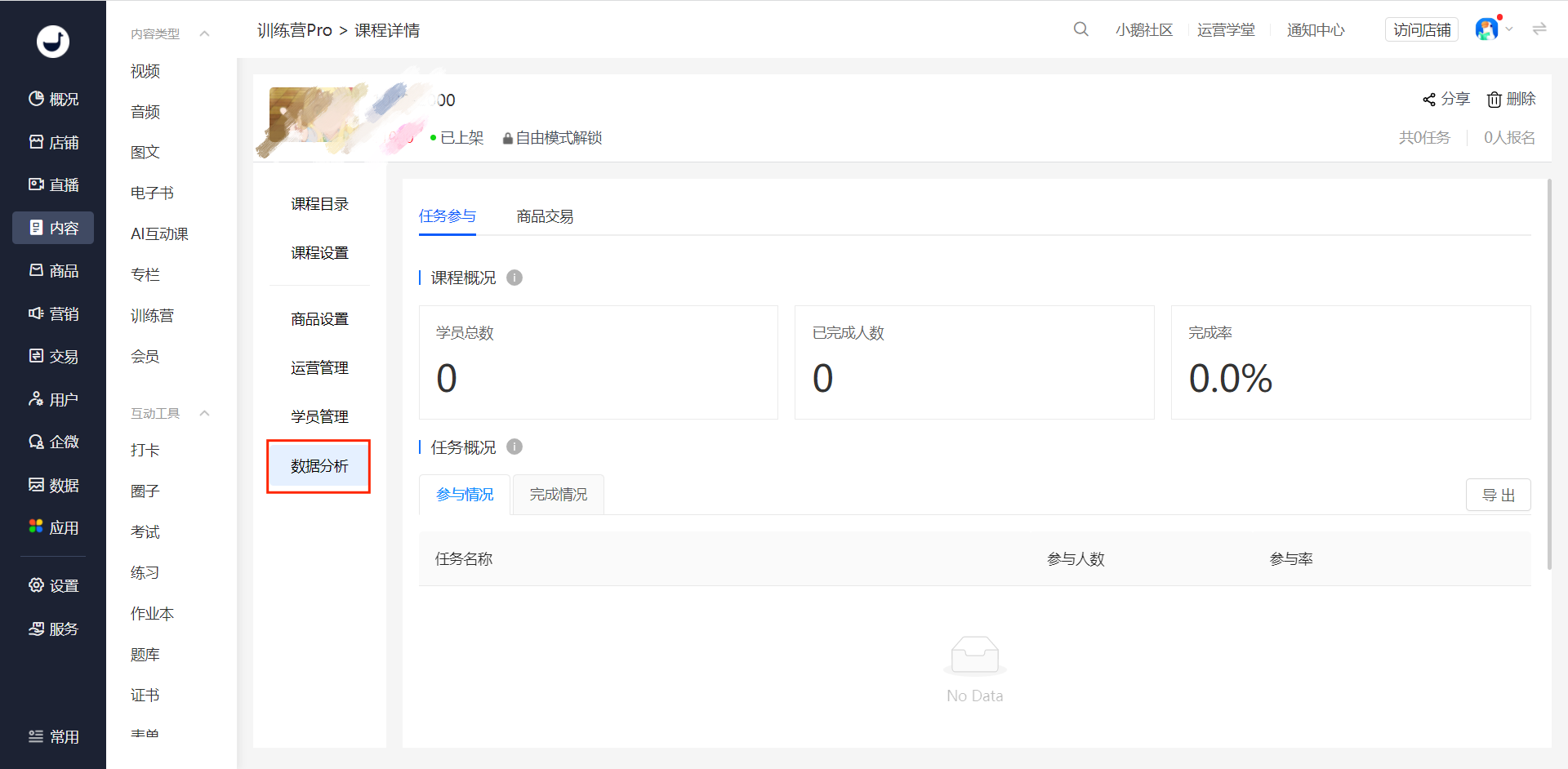Open 专栏 content type
The width and height of the screenshot is (1568, 769).
(145, 274)
